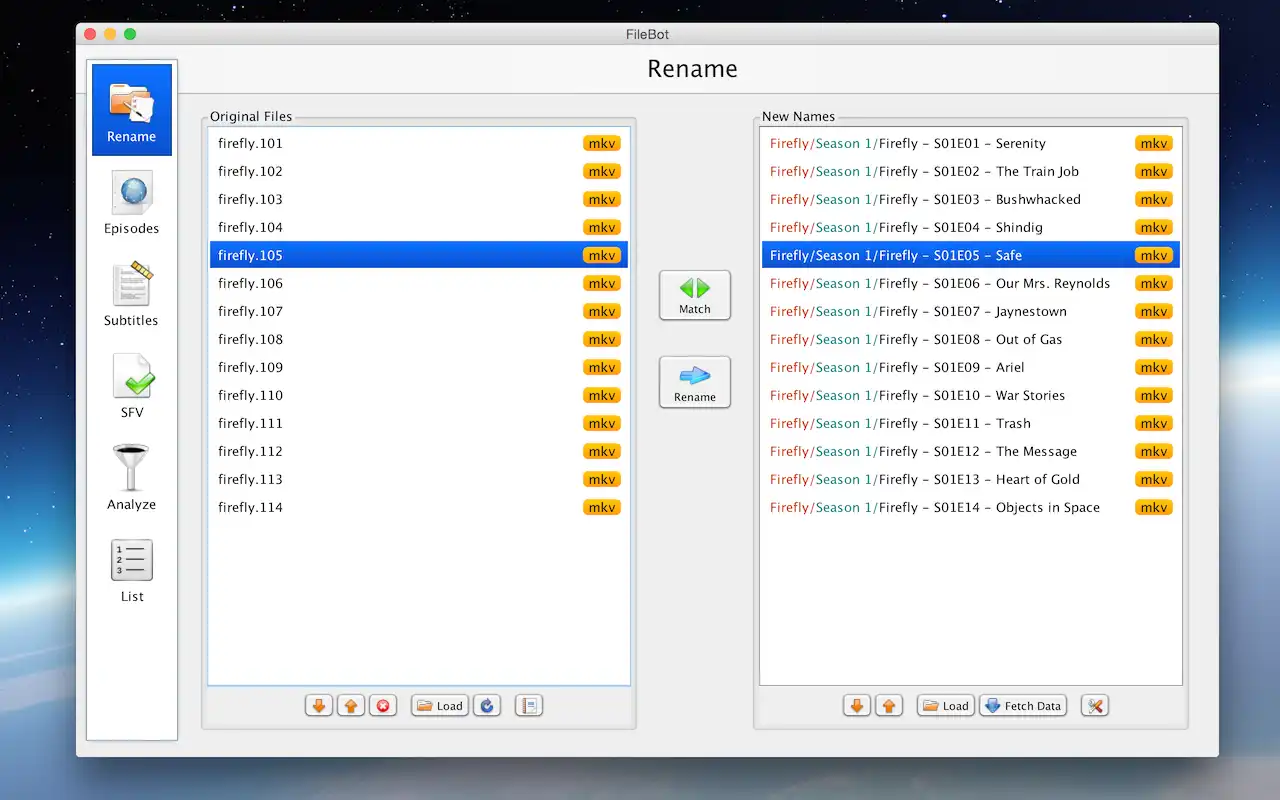Select firefly.101 in Original Files

[419, 143]
